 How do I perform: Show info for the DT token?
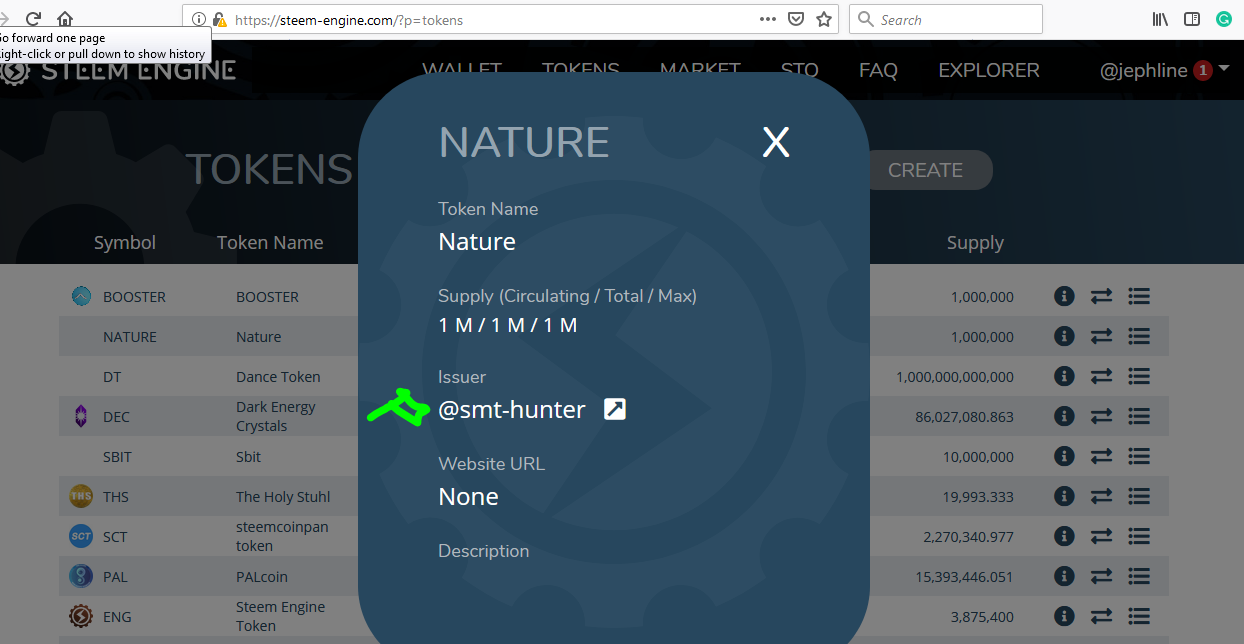(x=1065, y=376)
